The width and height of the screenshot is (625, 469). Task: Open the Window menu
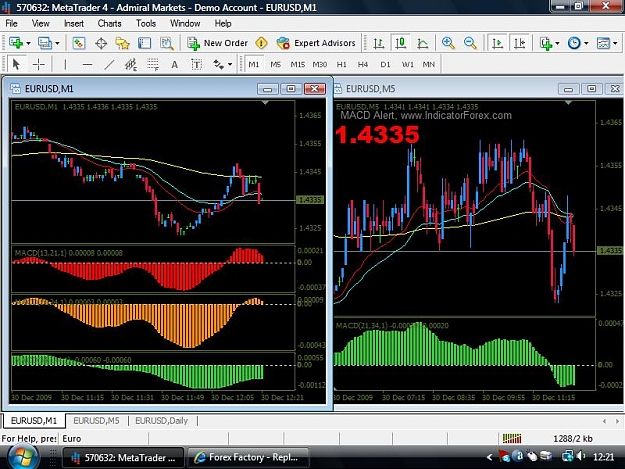[x=185, y=24]
